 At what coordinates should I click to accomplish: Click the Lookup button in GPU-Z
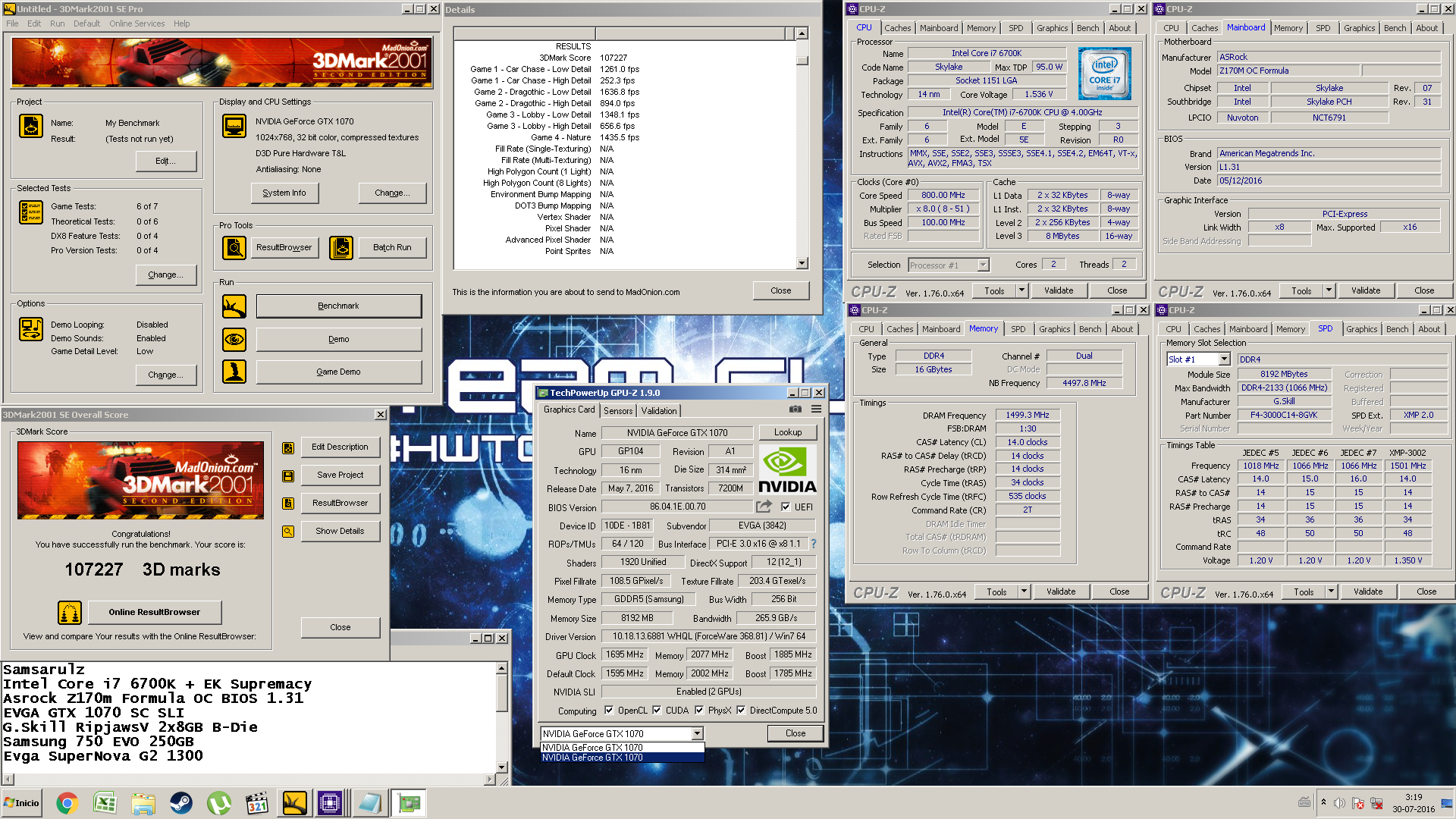788,432
